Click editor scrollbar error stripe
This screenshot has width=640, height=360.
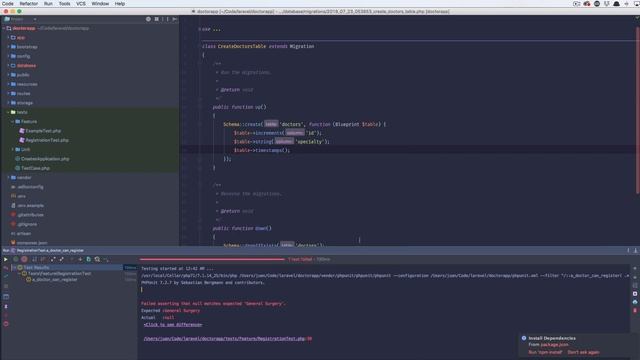[637, 110]
